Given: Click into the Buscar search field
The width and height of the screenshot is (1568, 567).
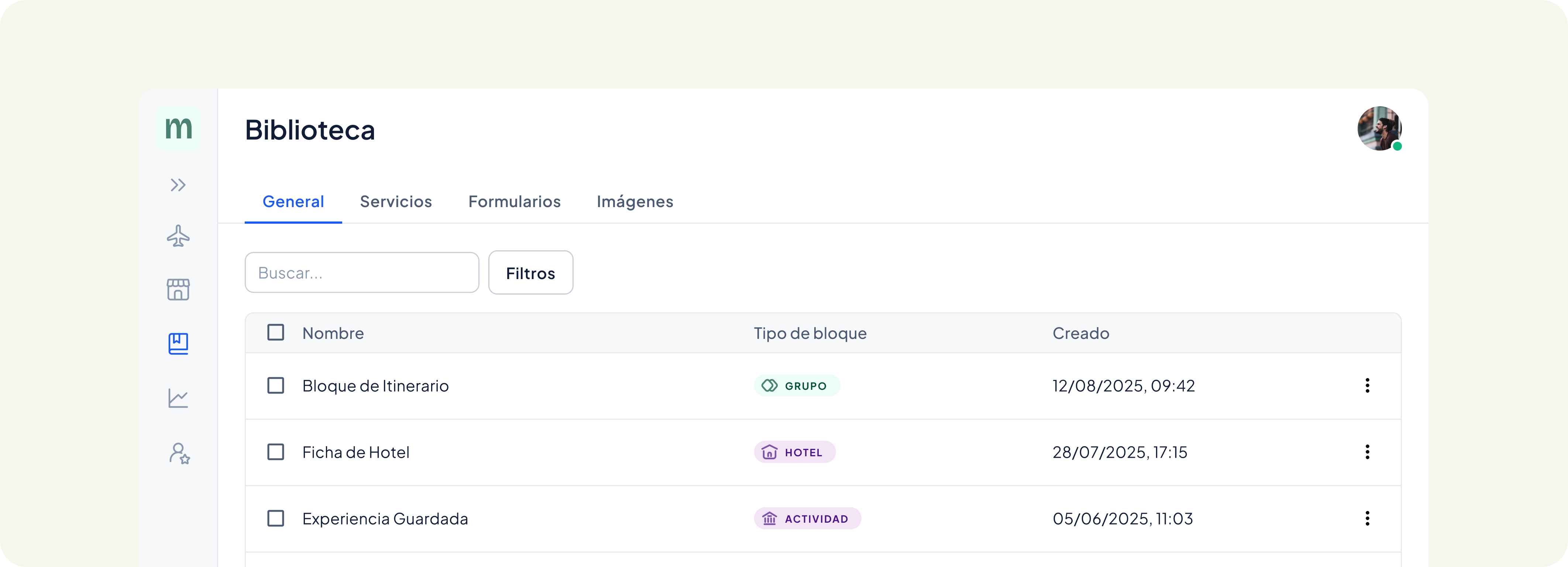Looking at the screenshot, I should (x=362, y=273).
